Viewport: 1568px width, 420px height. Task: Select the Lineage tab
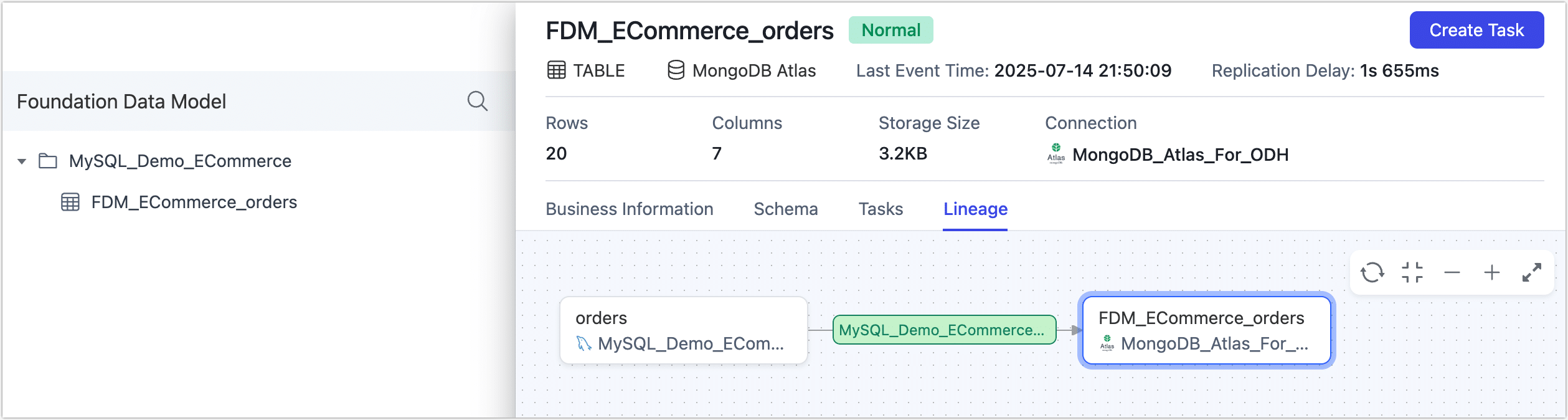click(x=975, y=209)
